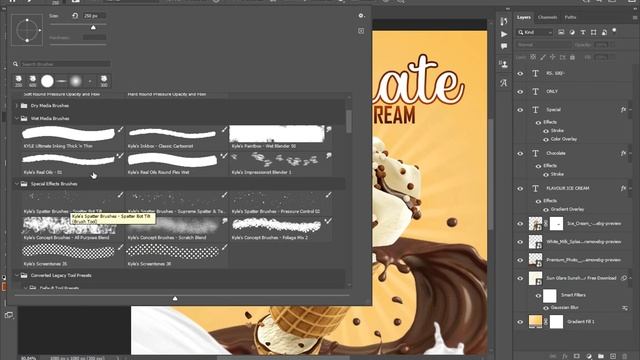Filter layers by smart objects icon
This screenshot has height=360, width=640.
pos(604,32)
